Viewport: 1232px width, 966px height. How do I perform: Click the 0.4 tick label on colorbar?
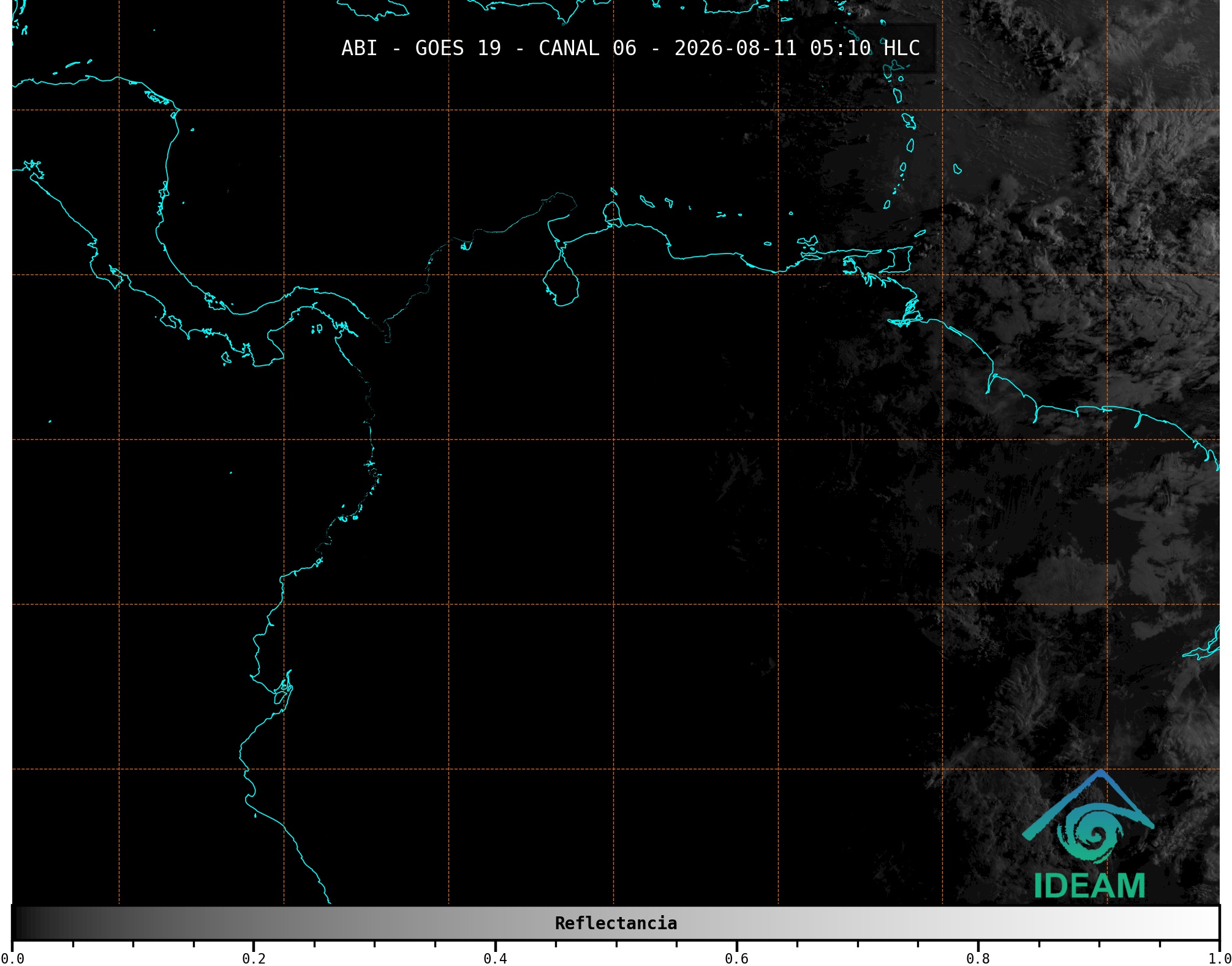point(495,958)
